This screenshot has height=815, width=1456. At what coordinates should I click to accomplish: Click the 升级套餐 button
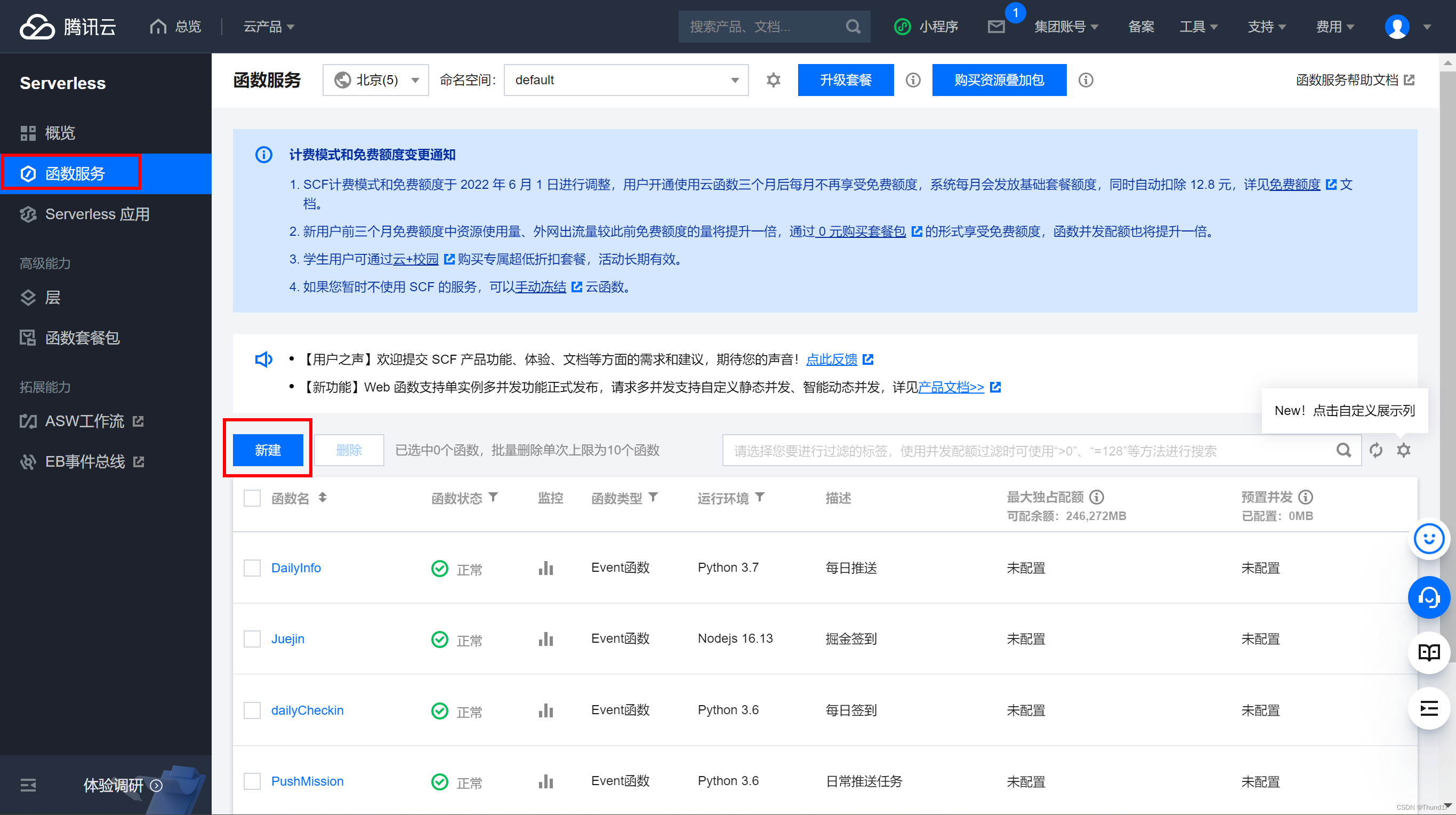[846, 80]
